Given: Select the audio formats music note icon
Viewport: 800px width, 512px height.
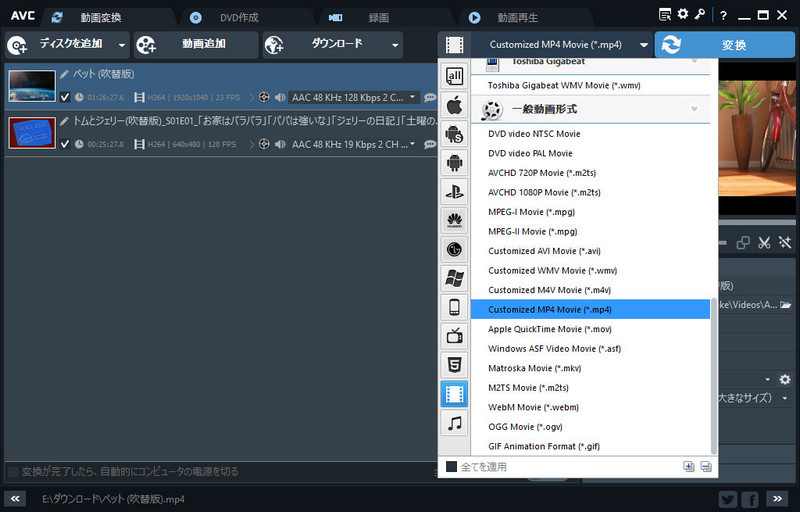Looking at the screenshot, I should click(454, 423).
